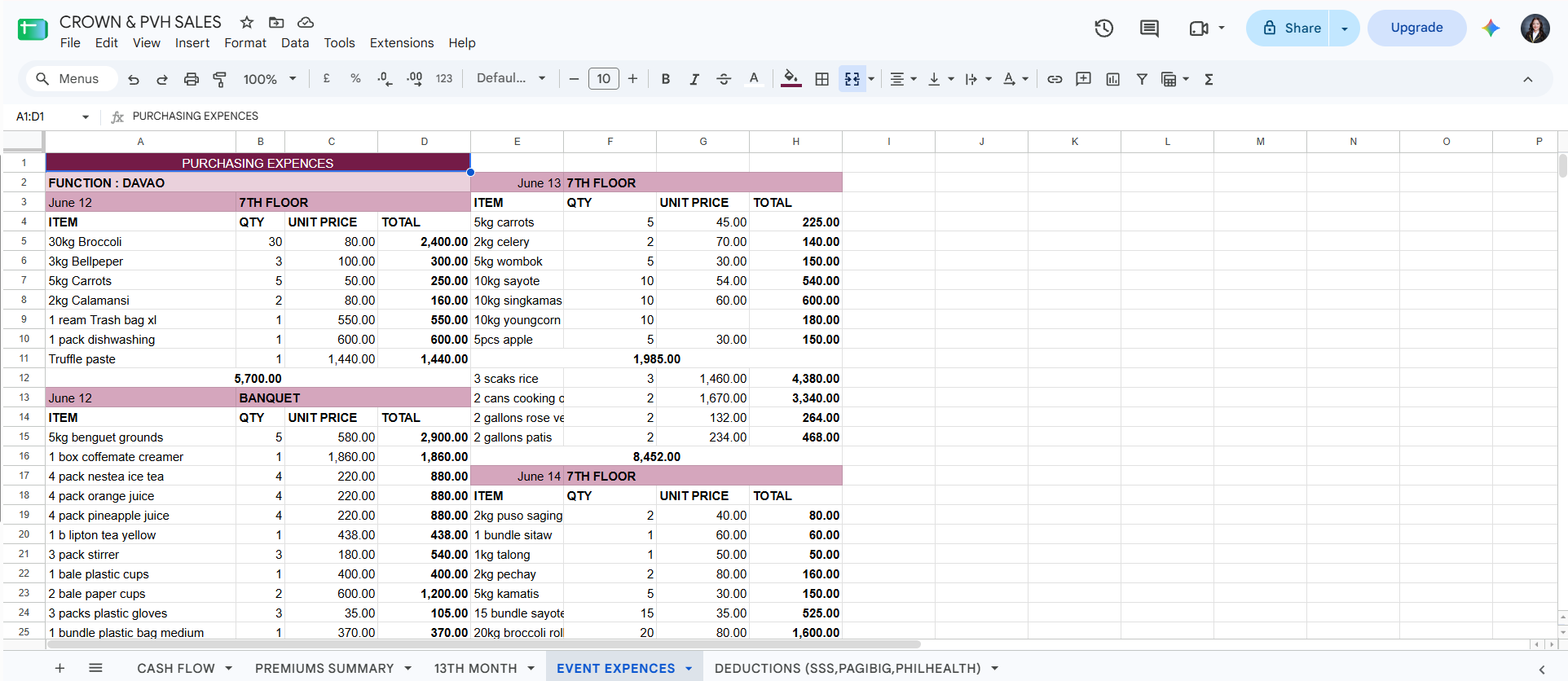Image resolution: width=1568 pixels, height=681 pixels.
Task: Add a new sheet
Action: click(x=59, y=669)
